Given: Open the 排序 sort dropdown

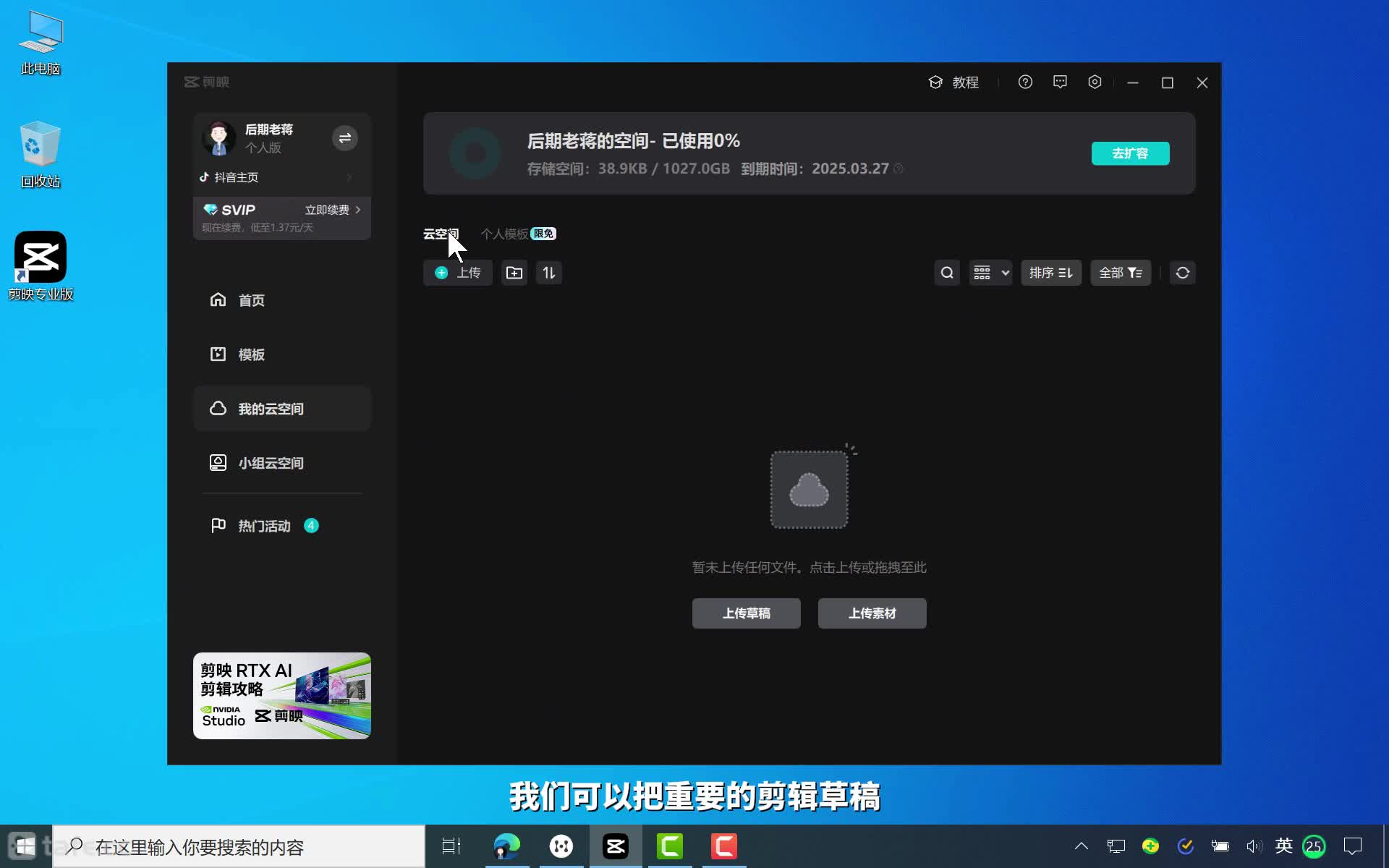Looking at the screenshot, I should tap(1051, 273).
